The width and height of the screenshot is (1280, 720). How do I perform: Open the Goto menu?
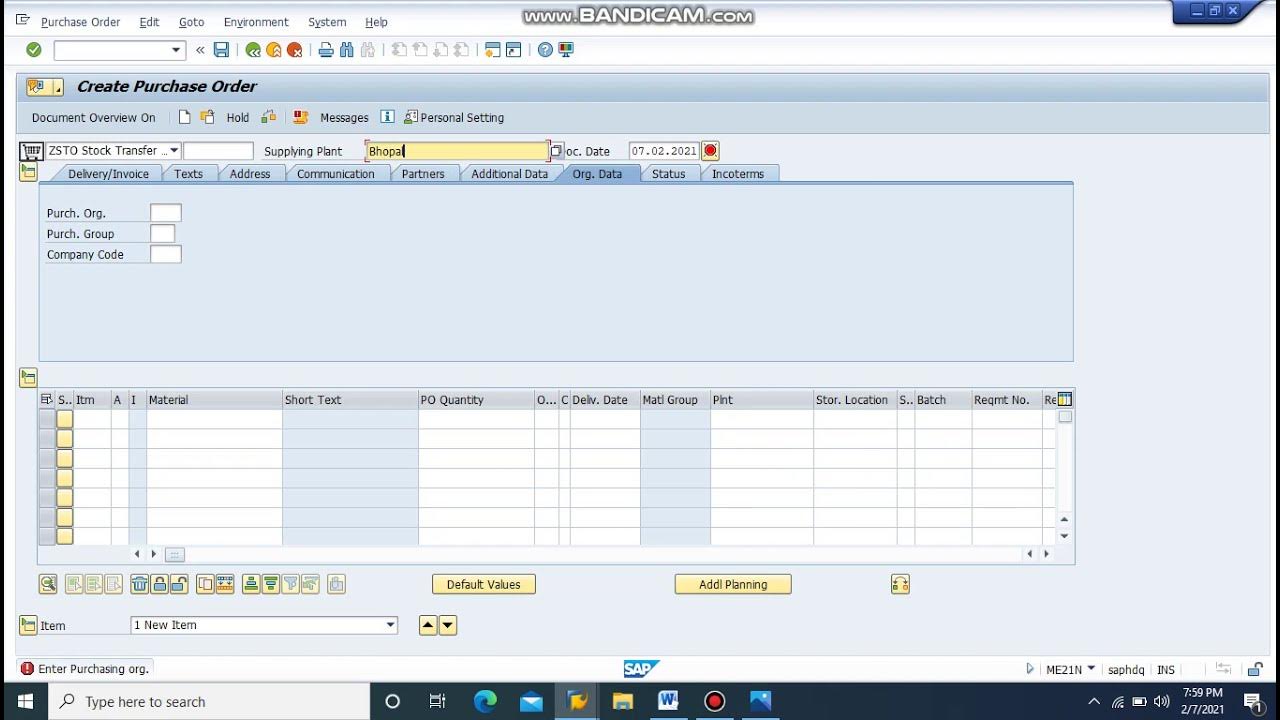pos(191,22)
